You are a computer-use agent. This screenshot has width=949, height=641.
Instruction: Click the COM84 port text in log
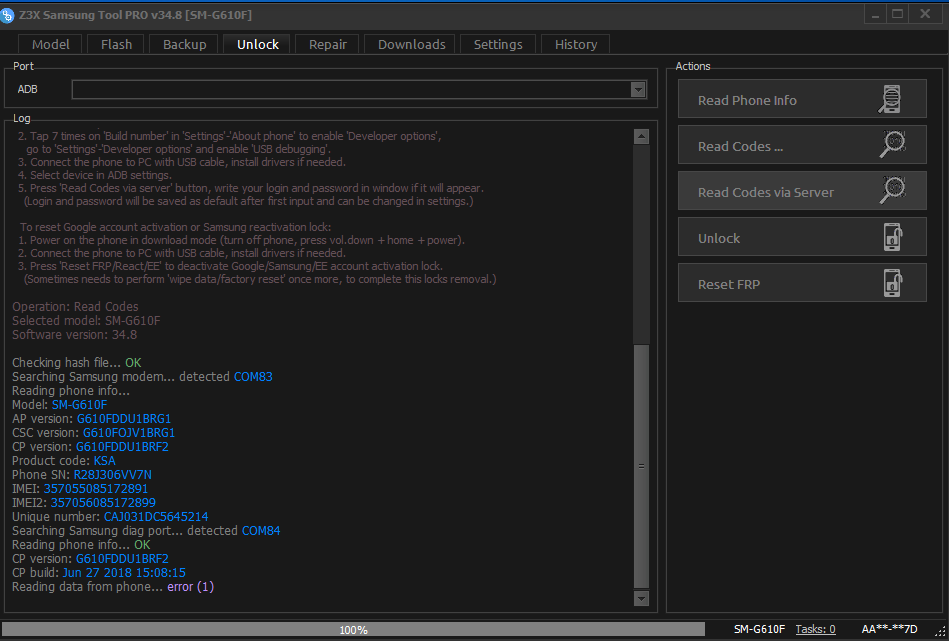(x=261, y=531)
